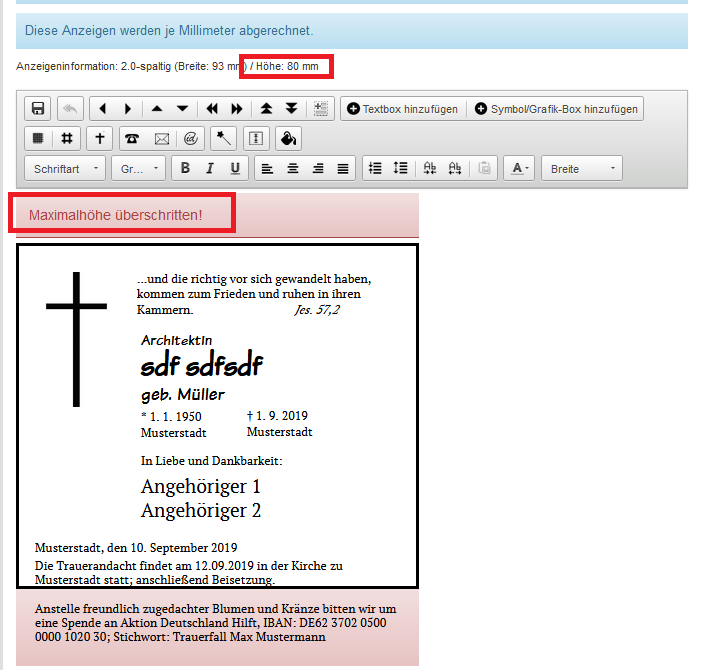Click the character spacing horizontal icon
This screenshot has width=706, height=670.
point(455,168)
